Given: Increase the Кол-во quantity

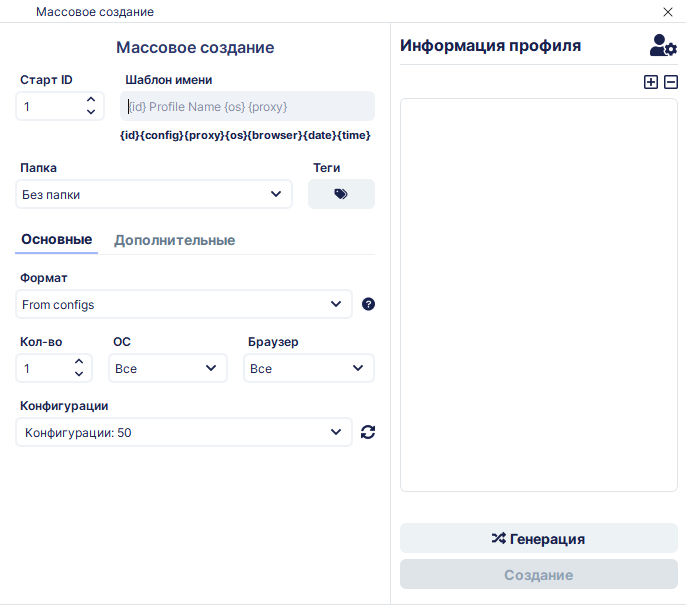Looking at the screenshot, I should click(x=79, y=362).
